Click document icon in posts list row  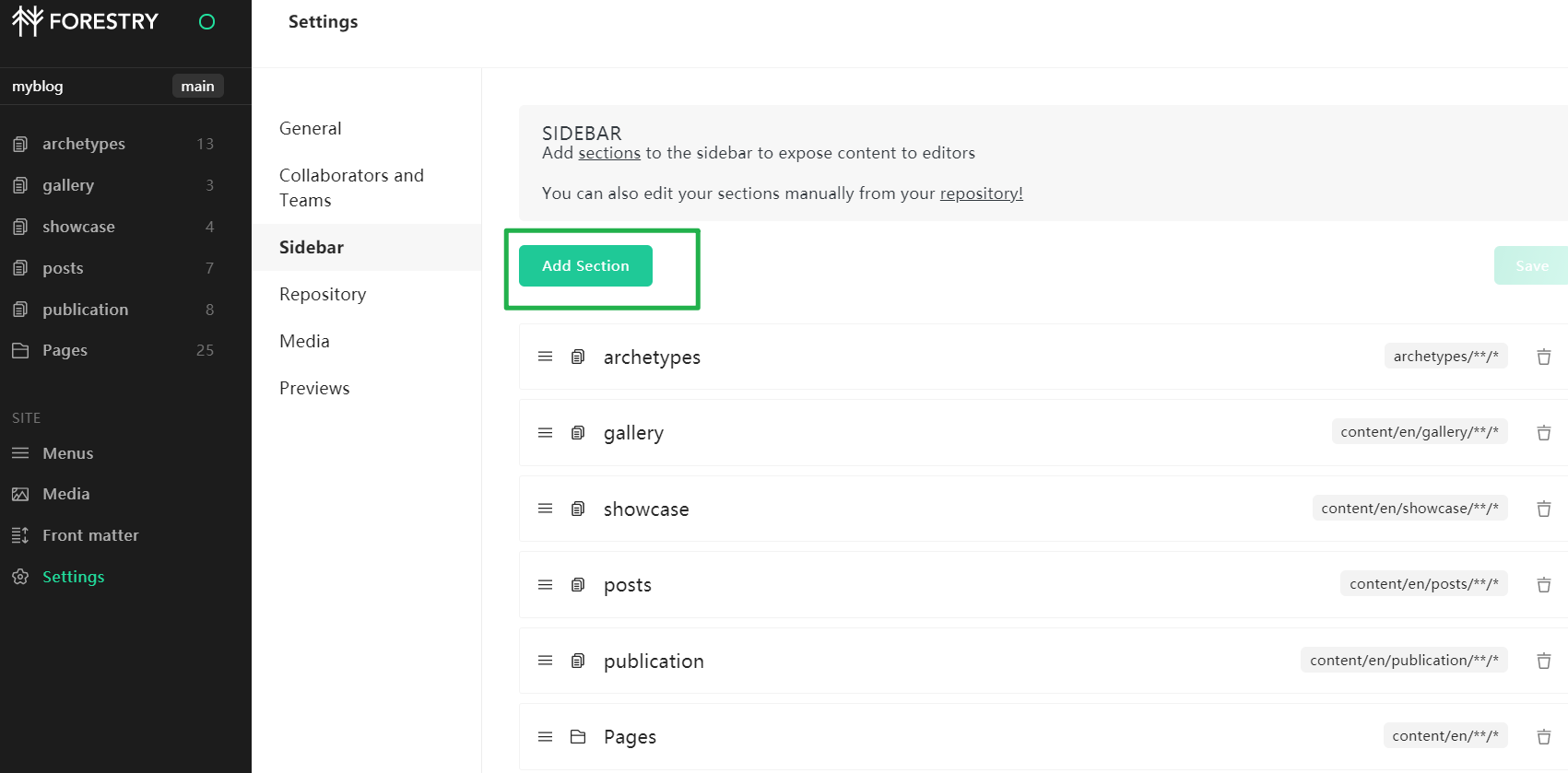(x=578, y=584)
